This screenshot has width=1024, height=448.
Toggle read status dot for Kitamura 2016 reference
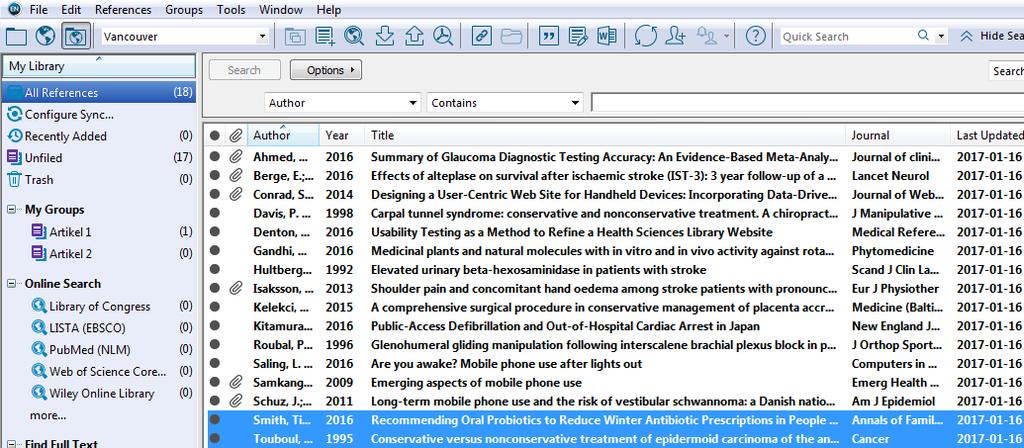pyautogui.click(x=215, y=326)
